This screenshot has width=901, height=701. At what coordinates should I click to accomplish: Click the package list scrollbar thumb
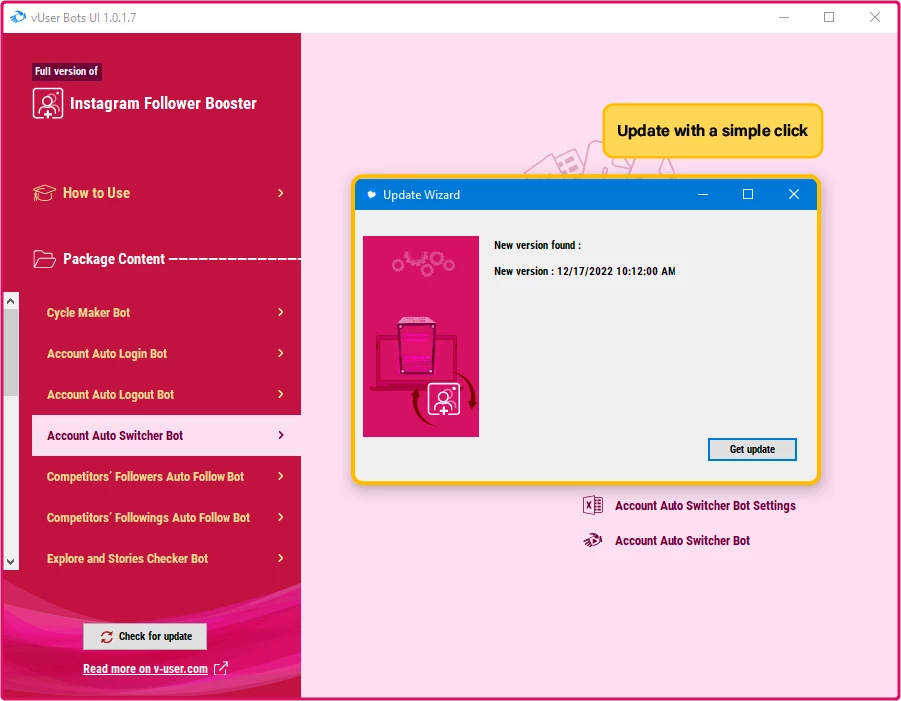coord(10,352)
